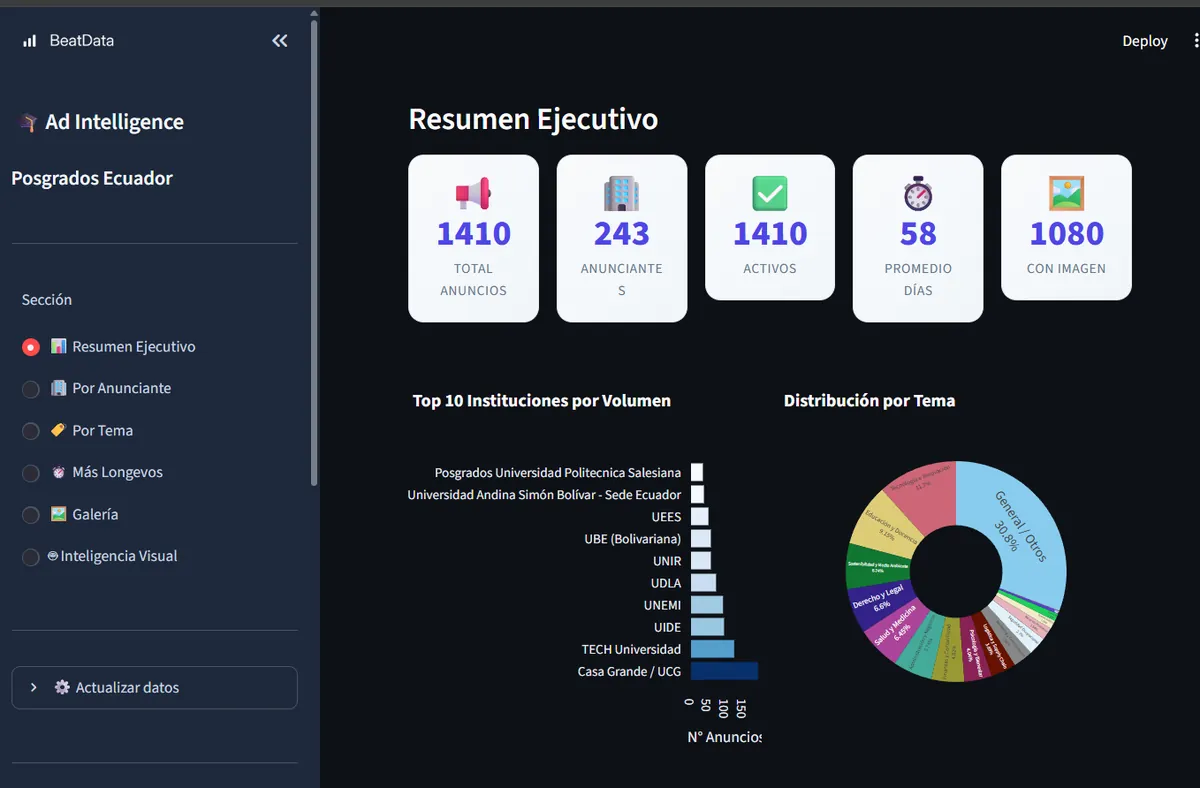Image resolution: width=1200 pixels, height=788 pixels.
Task: Select the Galería radio button
Action: pyautogui.click(x=31, y=515)
